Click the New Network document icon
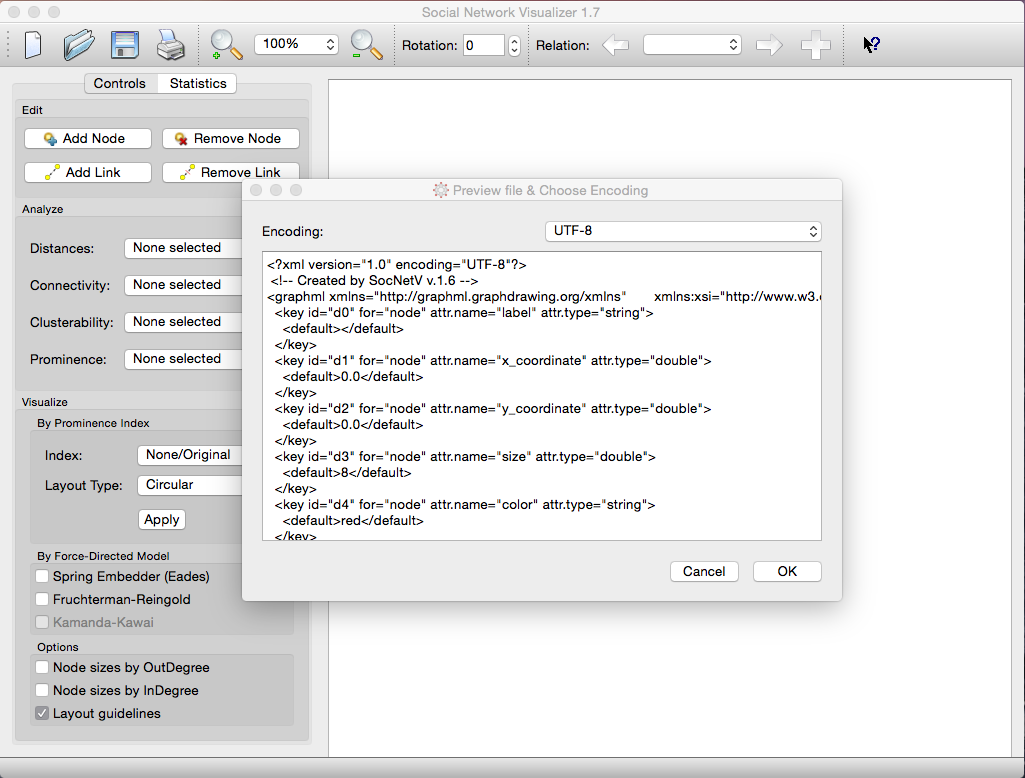Image resolution: width=1025 pixels, height=778 pixels. pos(33,45)
